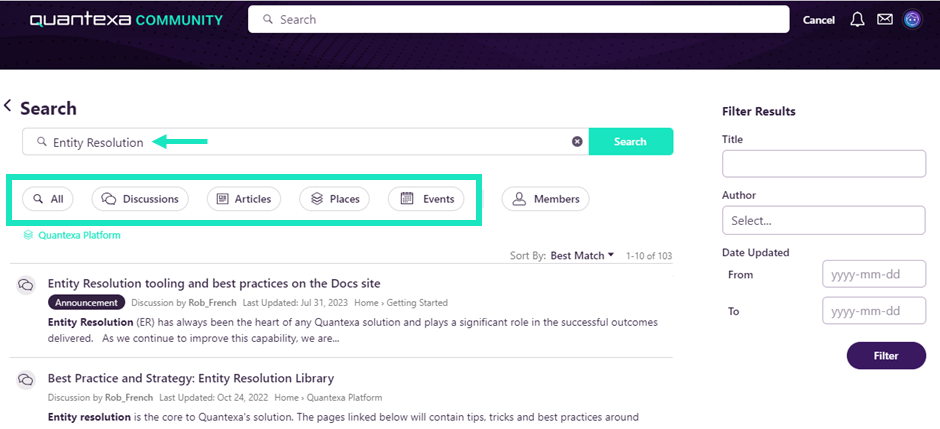Screen dimensions: 940x429
Task: Filter results to Articles
Action: pyautogui.click(x=243, y=199)
